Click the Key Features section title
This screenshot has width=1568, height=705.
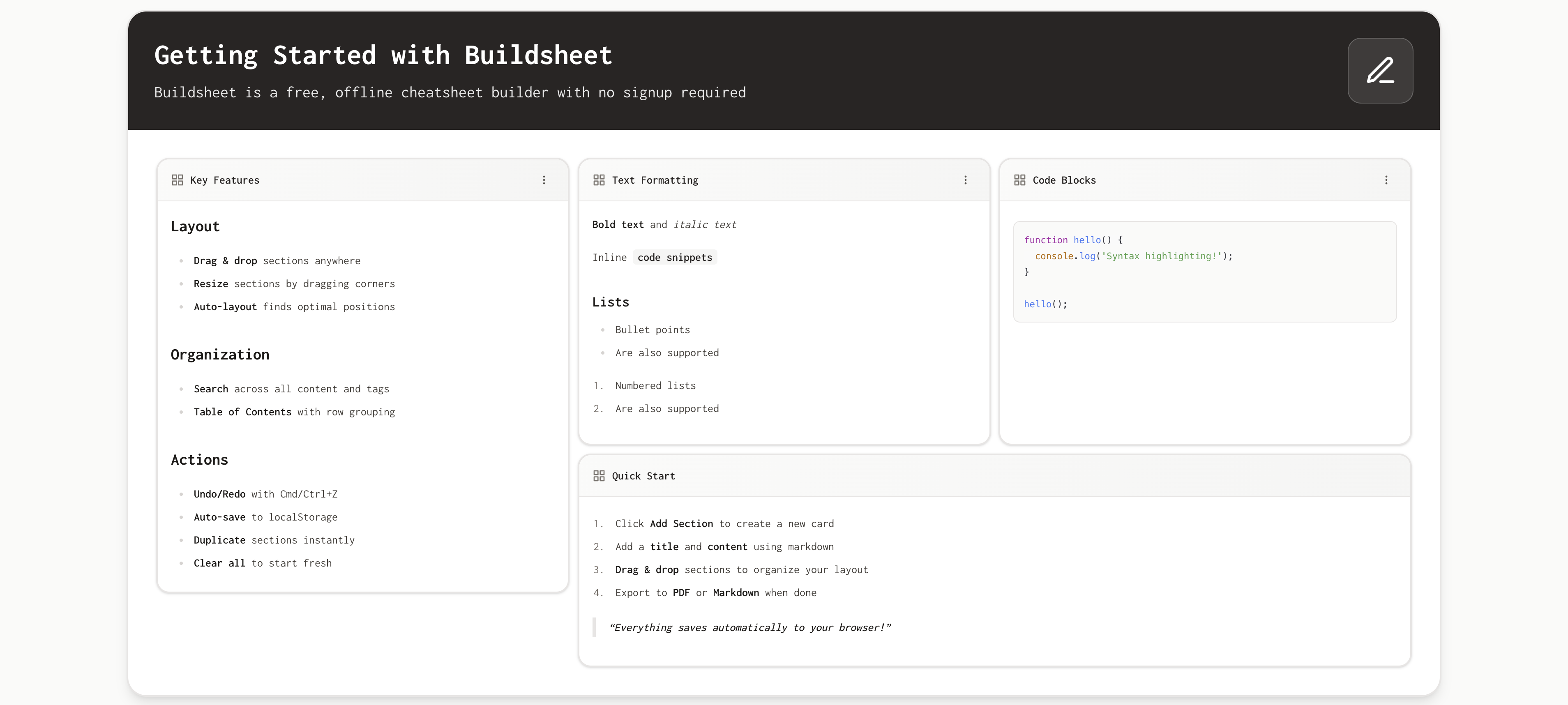(225, 180)
